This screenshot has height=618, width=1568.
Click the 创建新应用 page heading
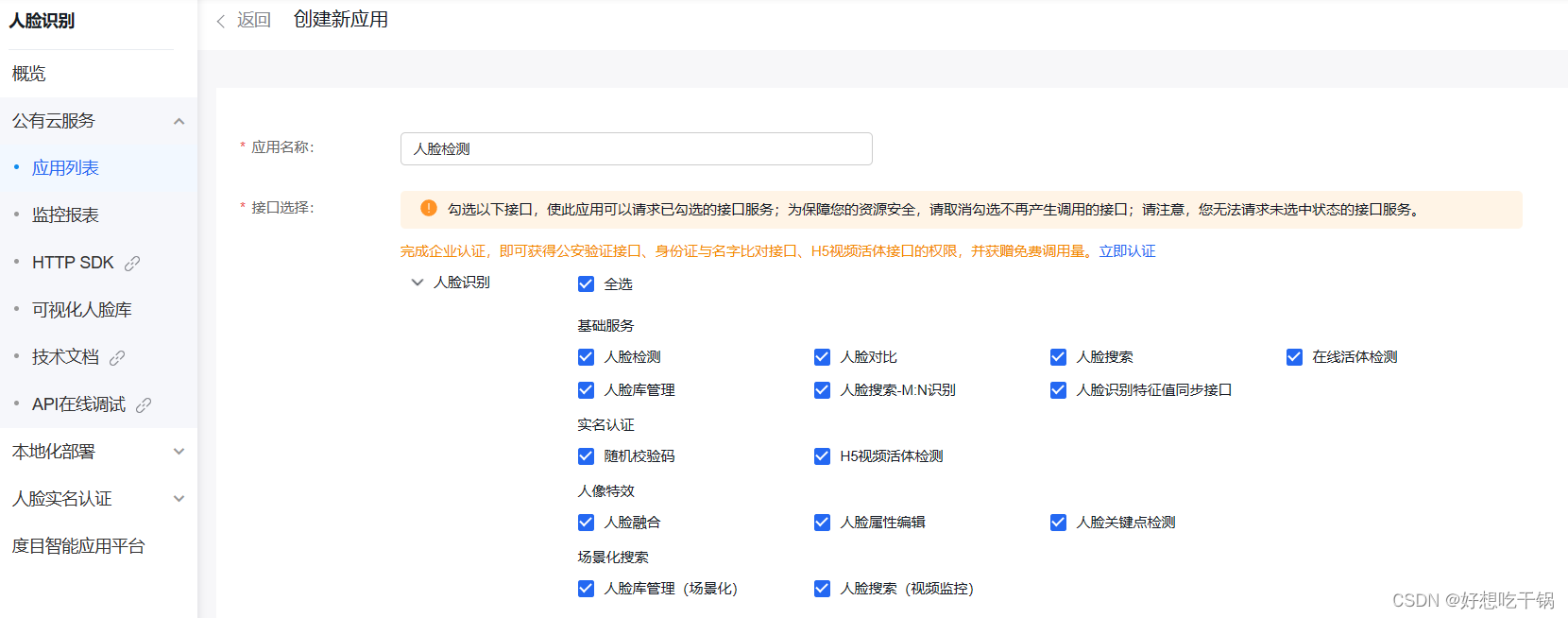click(x=340, y=20)
